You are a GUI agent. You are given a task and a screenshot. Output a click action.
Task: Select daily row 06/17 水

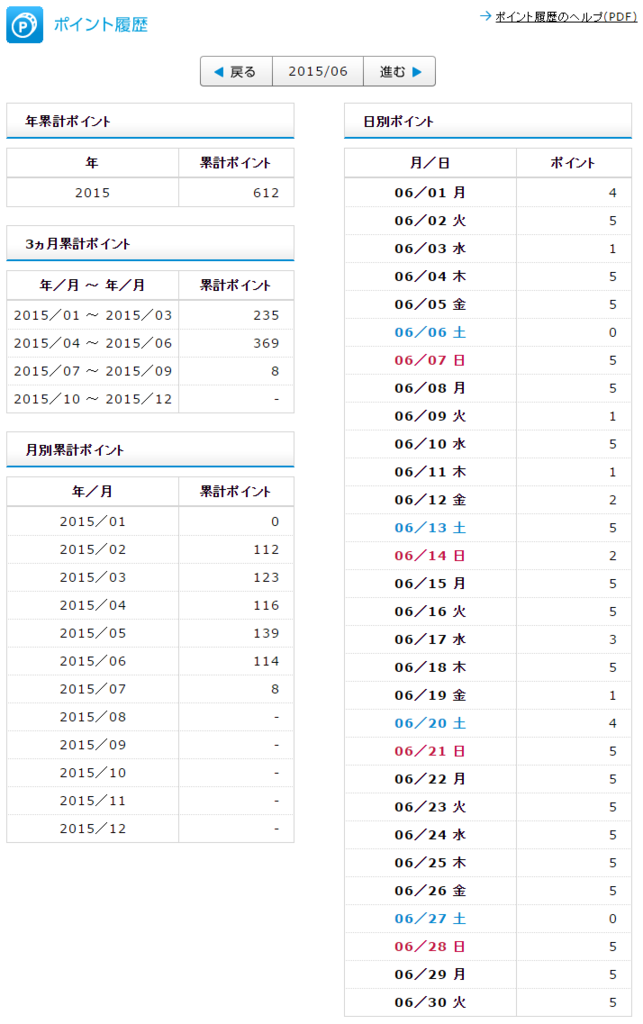488,639
